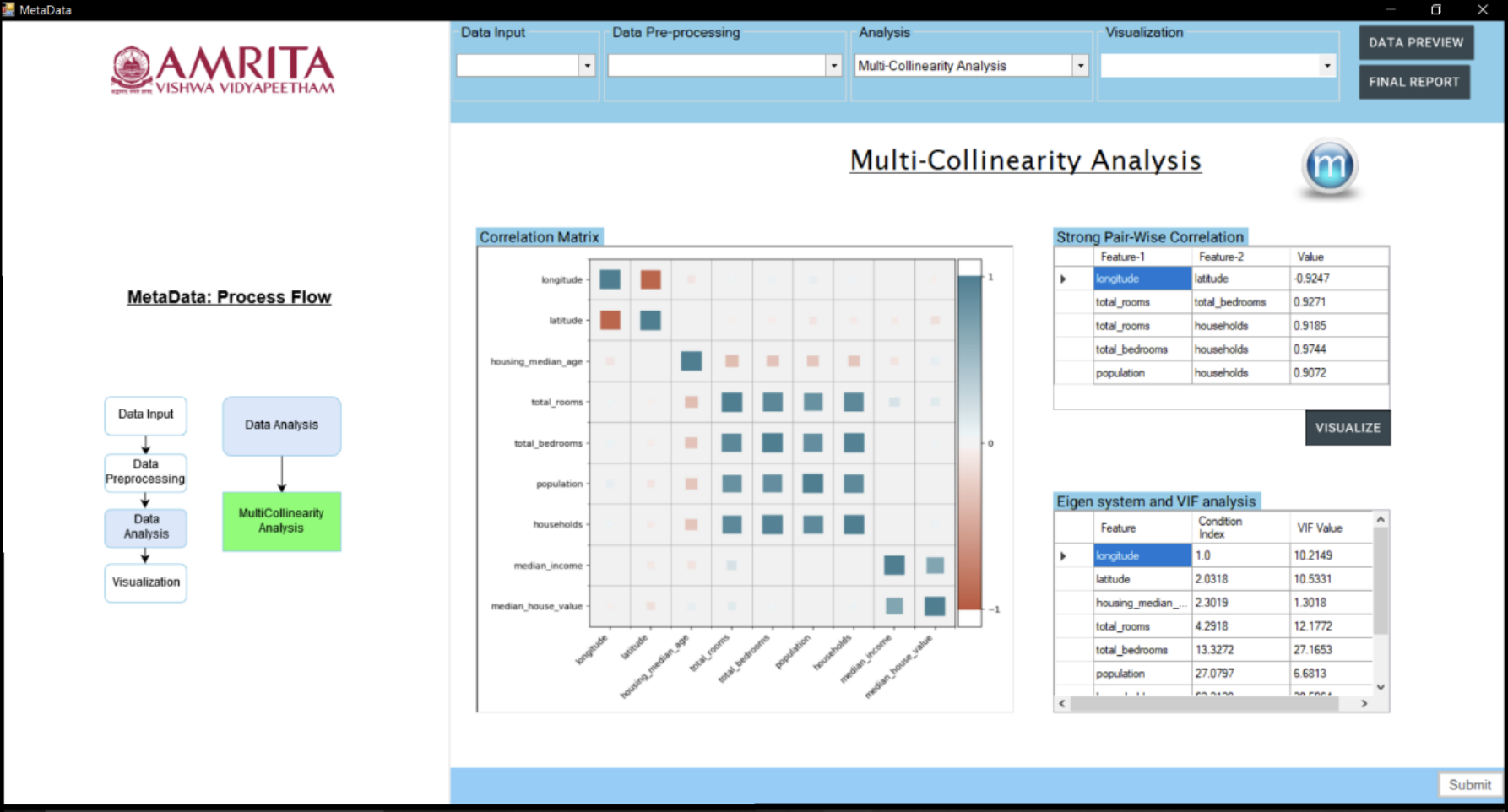1508x812 pixels.
Task: Click the Amrita Vishwa Vidyapeetham logo
Action: coord(223,69)
